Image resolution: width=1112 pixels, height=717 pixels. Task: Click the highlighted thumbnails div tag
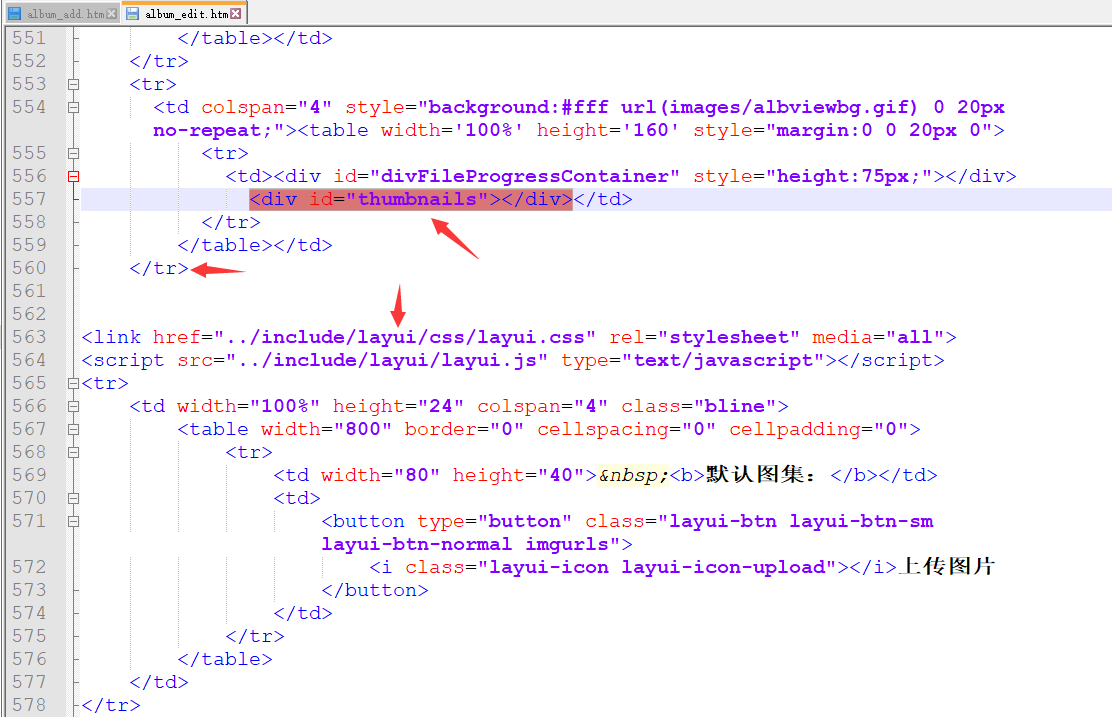point(410,199)
